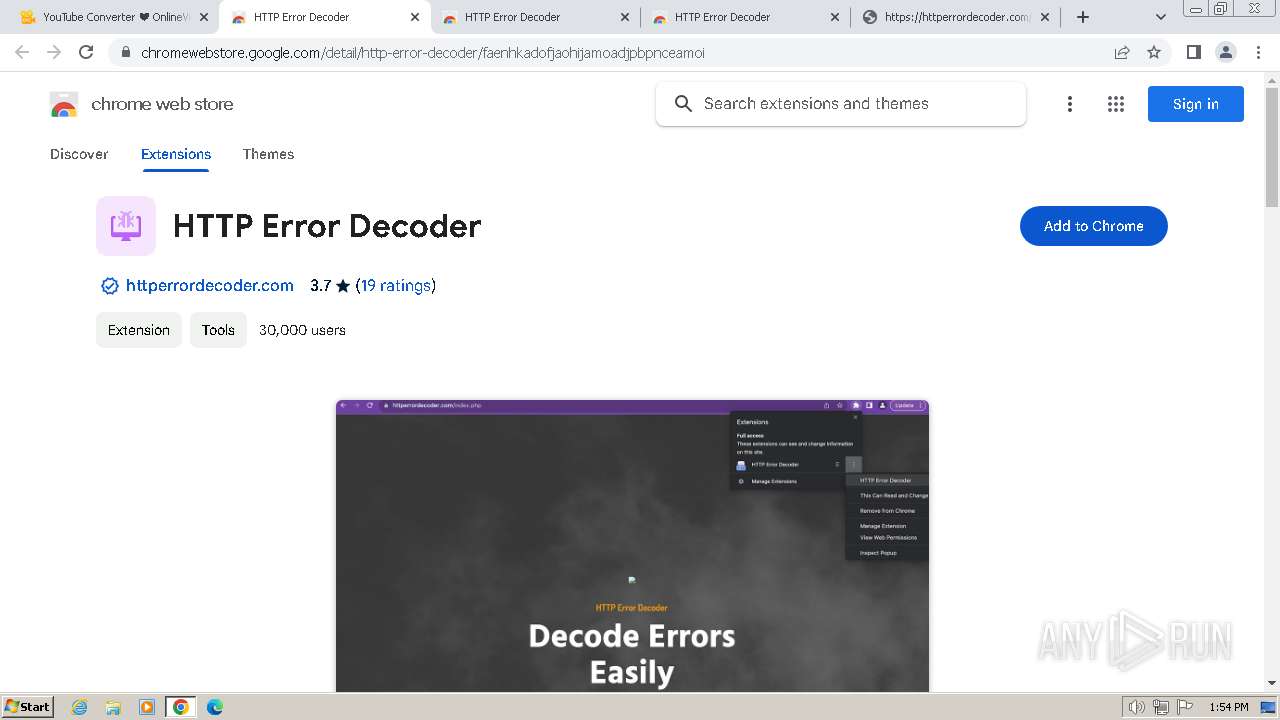Click the 3.7 star rating
1280x720 pixels.
[330, 286]
